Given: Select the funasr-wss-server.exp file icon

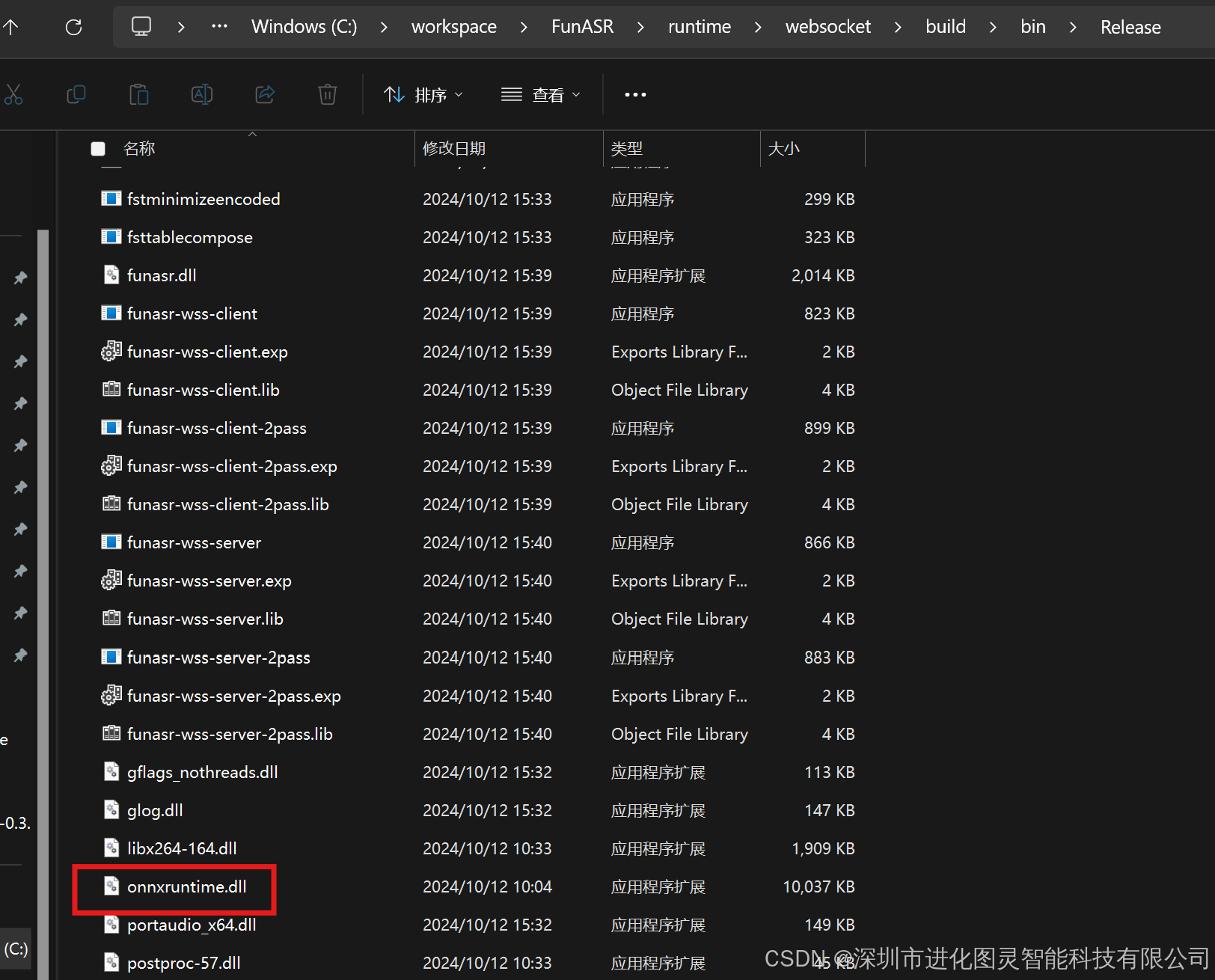Looking at the screenshot, I should click(111, 580).
